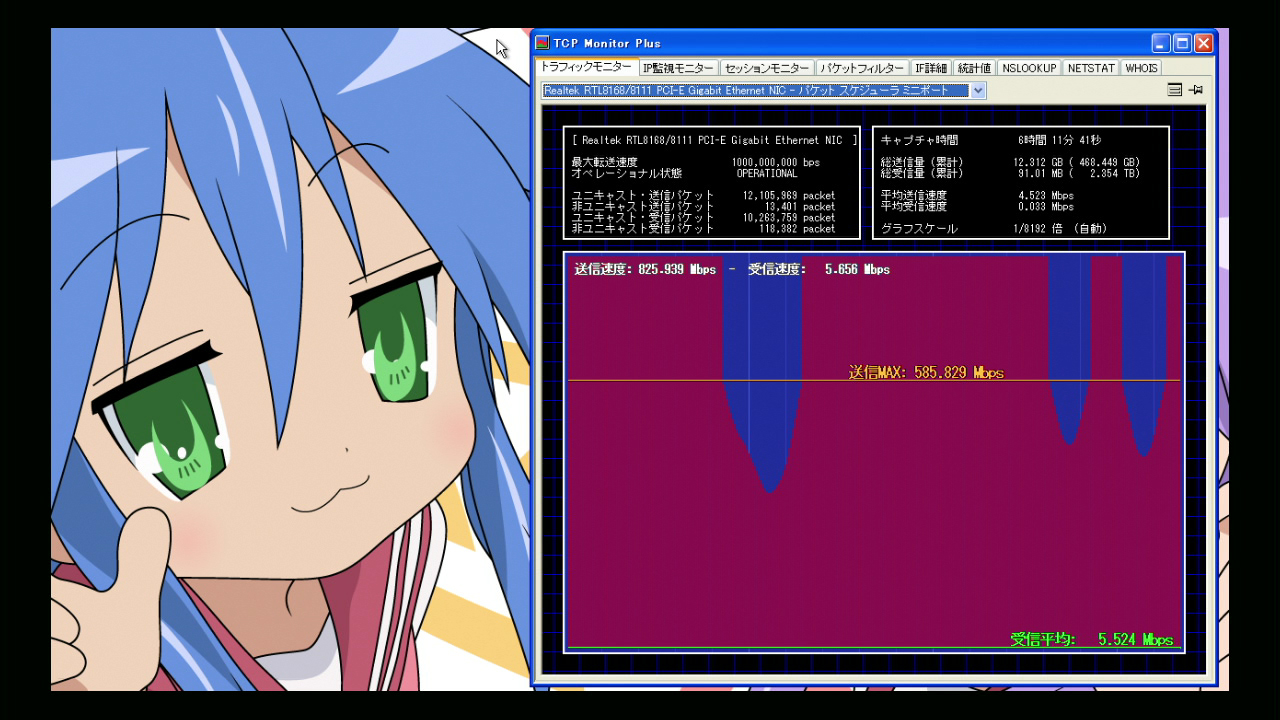Select the Realtek RTL8168/8111 adapter combo box
The image size is (1280, 720).
click(756, 91)
